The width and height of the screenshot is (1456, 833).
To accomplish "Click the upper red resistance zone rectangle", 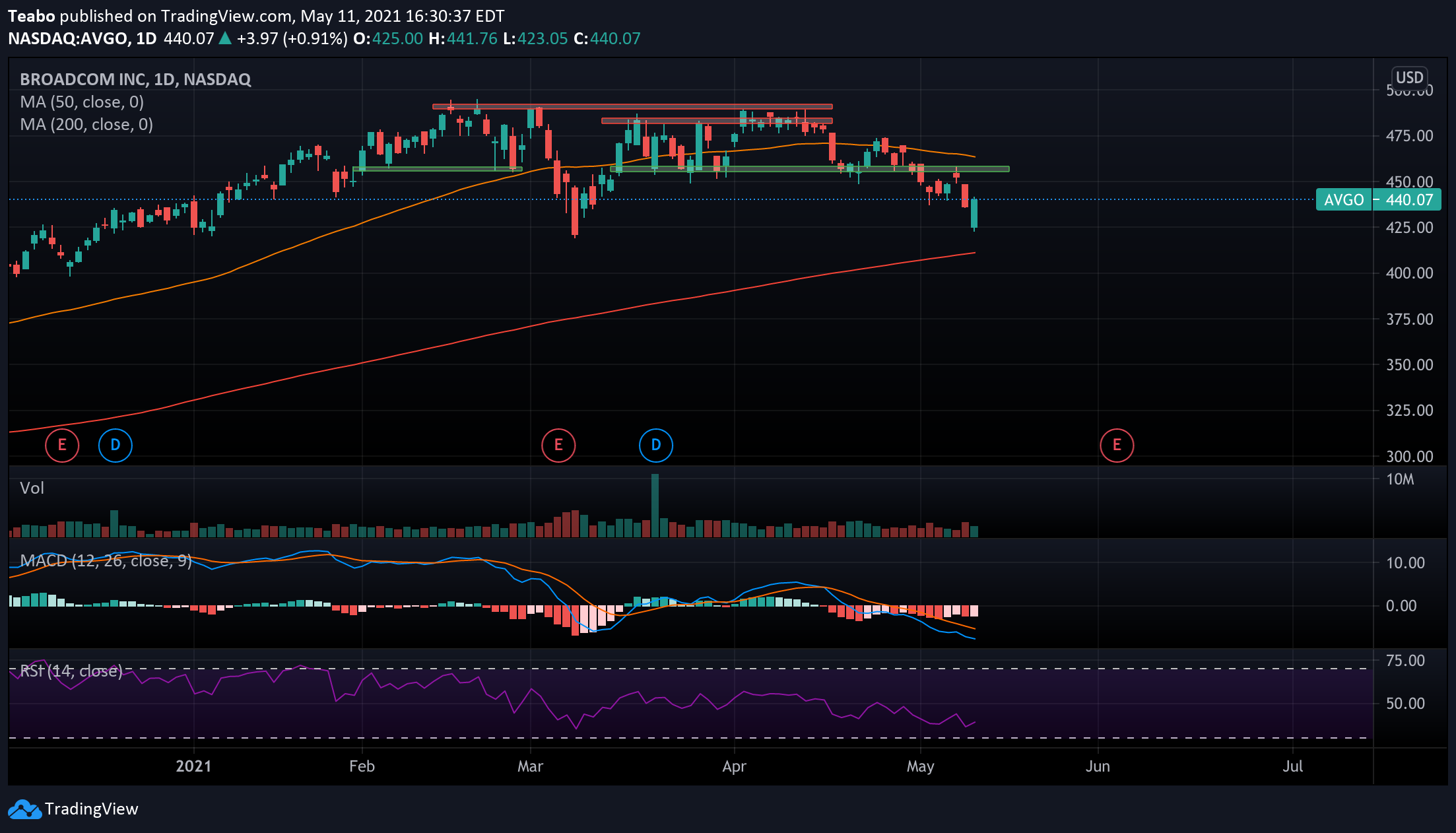I will click(x=632, y=106).
